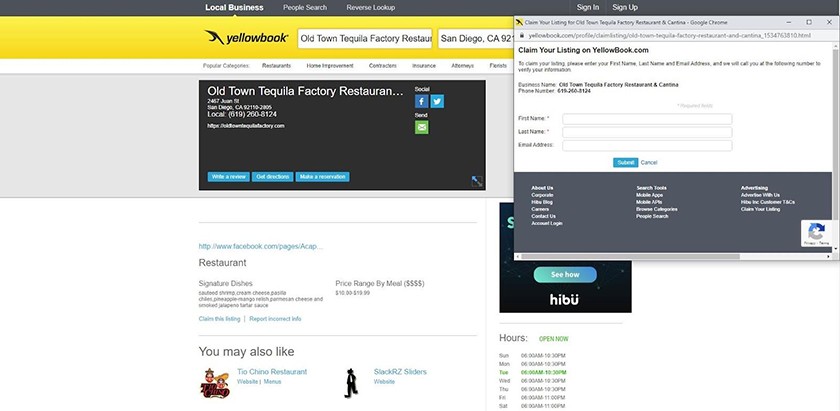The width and height of the screenshot is (840, 411).
Task: Select Florists category
Action: pos(498,66)
